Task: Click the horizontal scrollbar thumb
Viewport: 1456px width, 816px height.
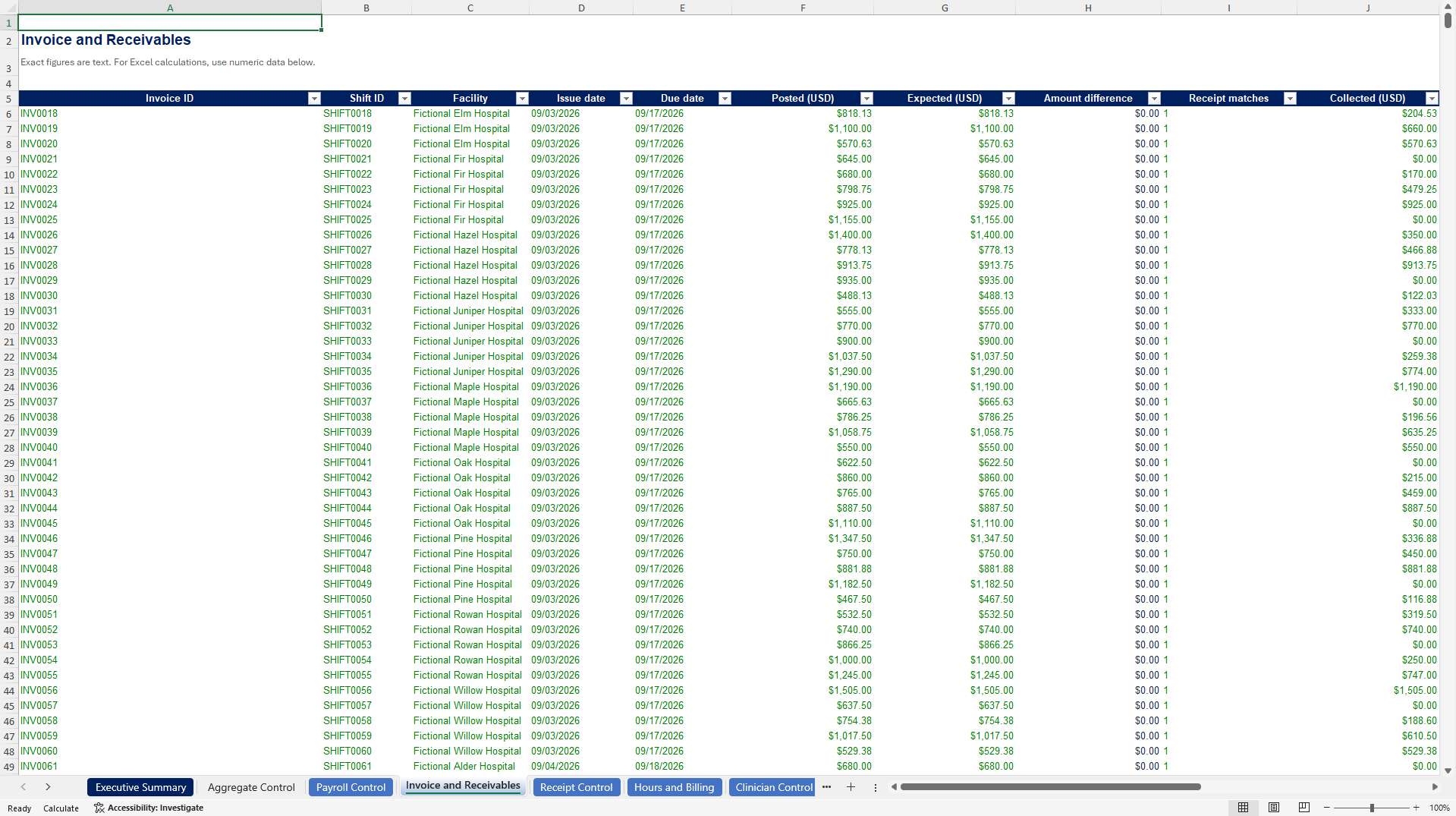Action: click(1050, 787)
